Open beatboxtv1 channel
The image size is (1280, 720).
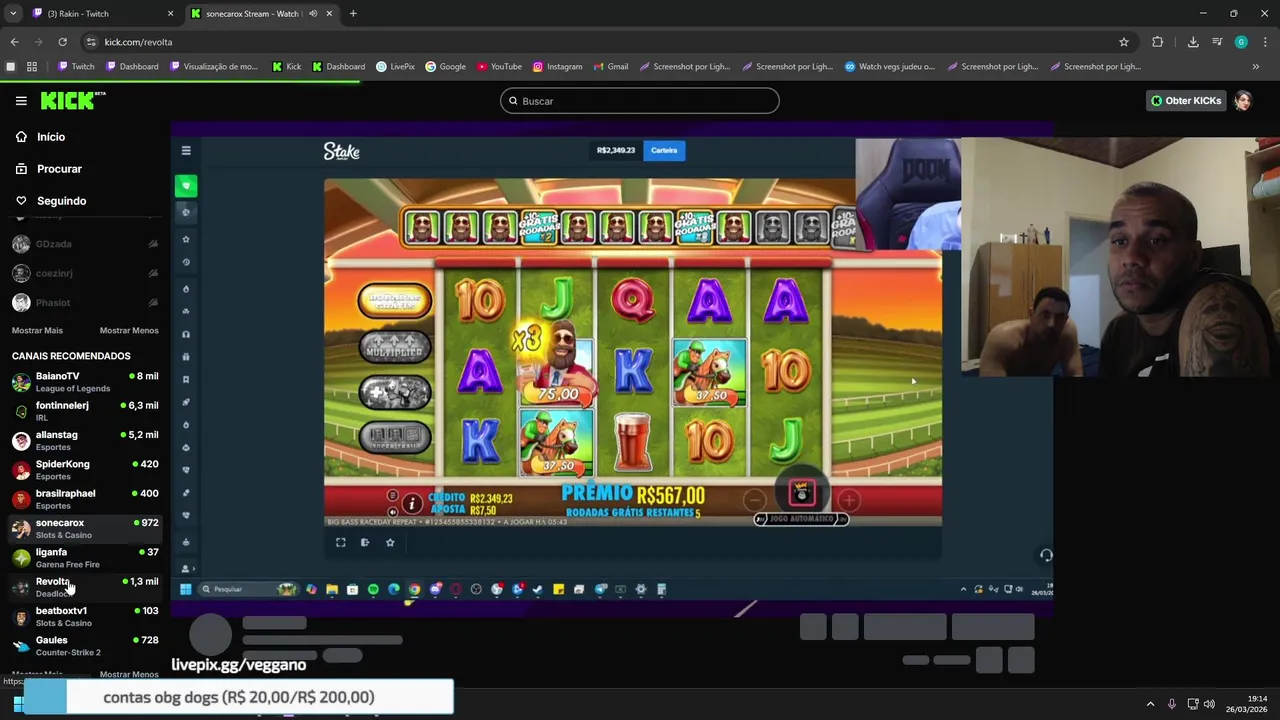tap(85, 616)
